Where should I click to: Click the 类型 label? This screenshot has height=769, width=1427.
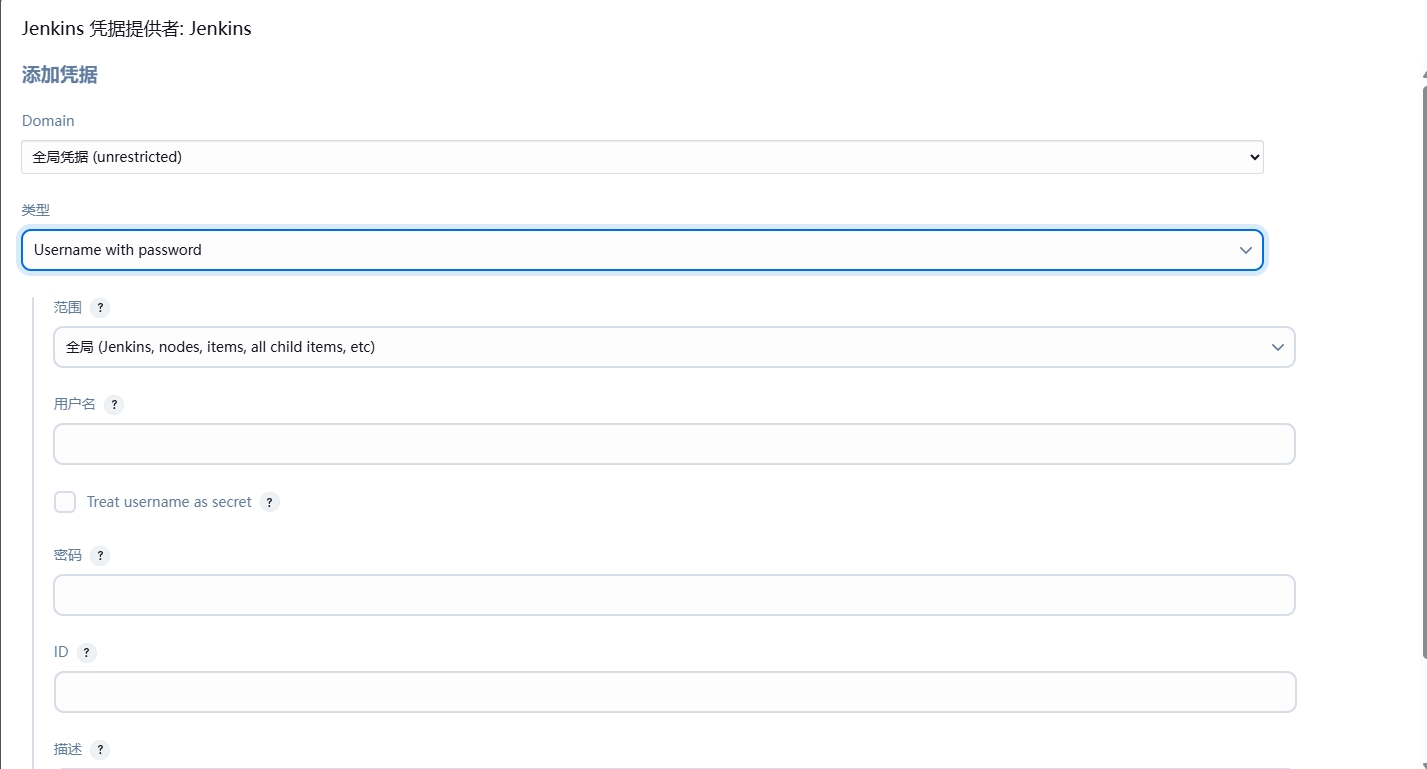tap(36, 210)
